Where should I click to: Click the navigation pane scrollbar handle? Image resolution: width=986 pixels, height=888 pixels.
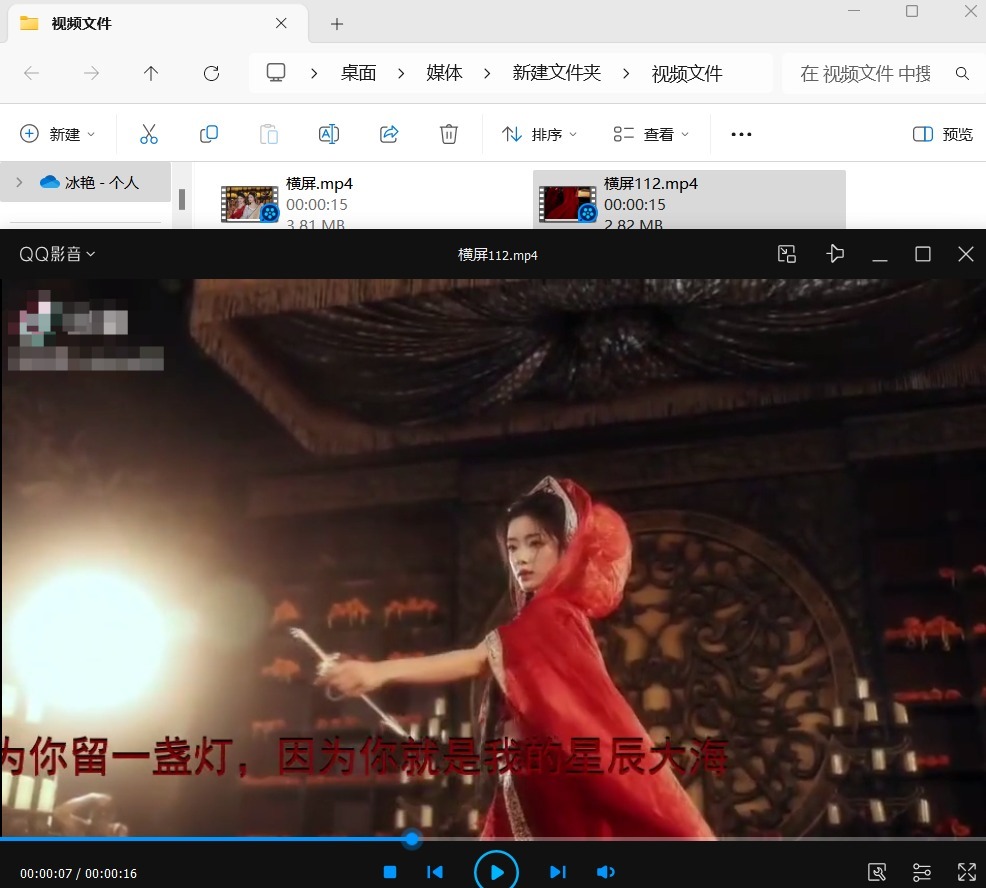(182, 199)
